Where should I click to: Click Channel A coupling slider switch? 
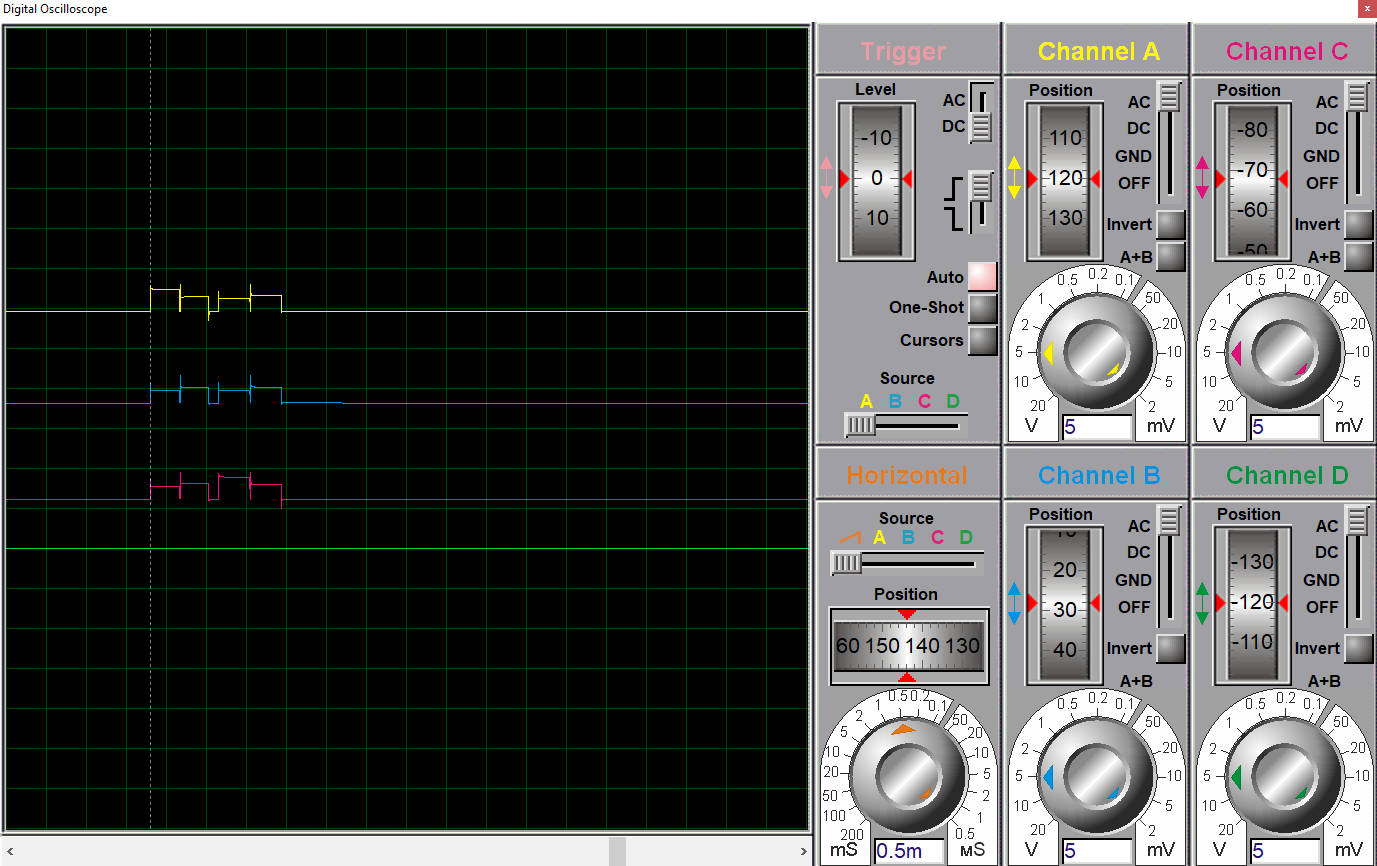[1169, 97]
